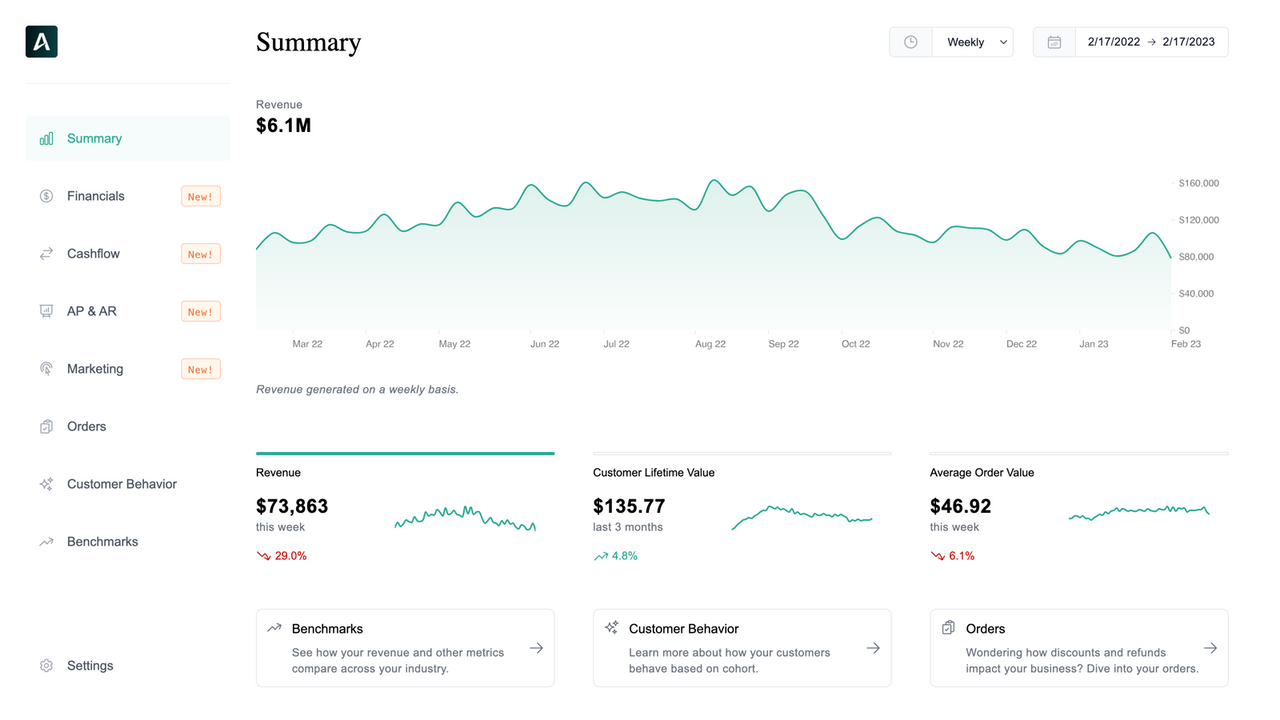Screen dimensions: 1280x720
Task: Click the Benchmarks trend icon in sidebar
Action: pyautogui.click(x=46, y=542)
